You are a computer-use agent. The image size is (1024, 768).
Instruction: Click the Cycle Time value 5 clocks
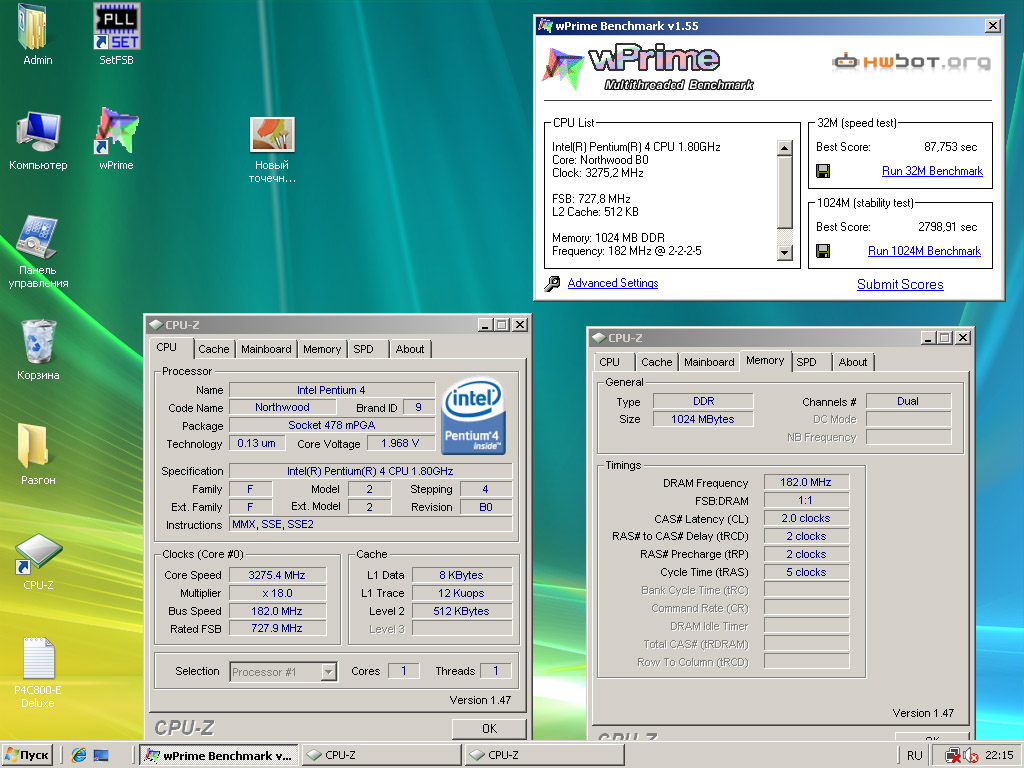tap(806, 572)
